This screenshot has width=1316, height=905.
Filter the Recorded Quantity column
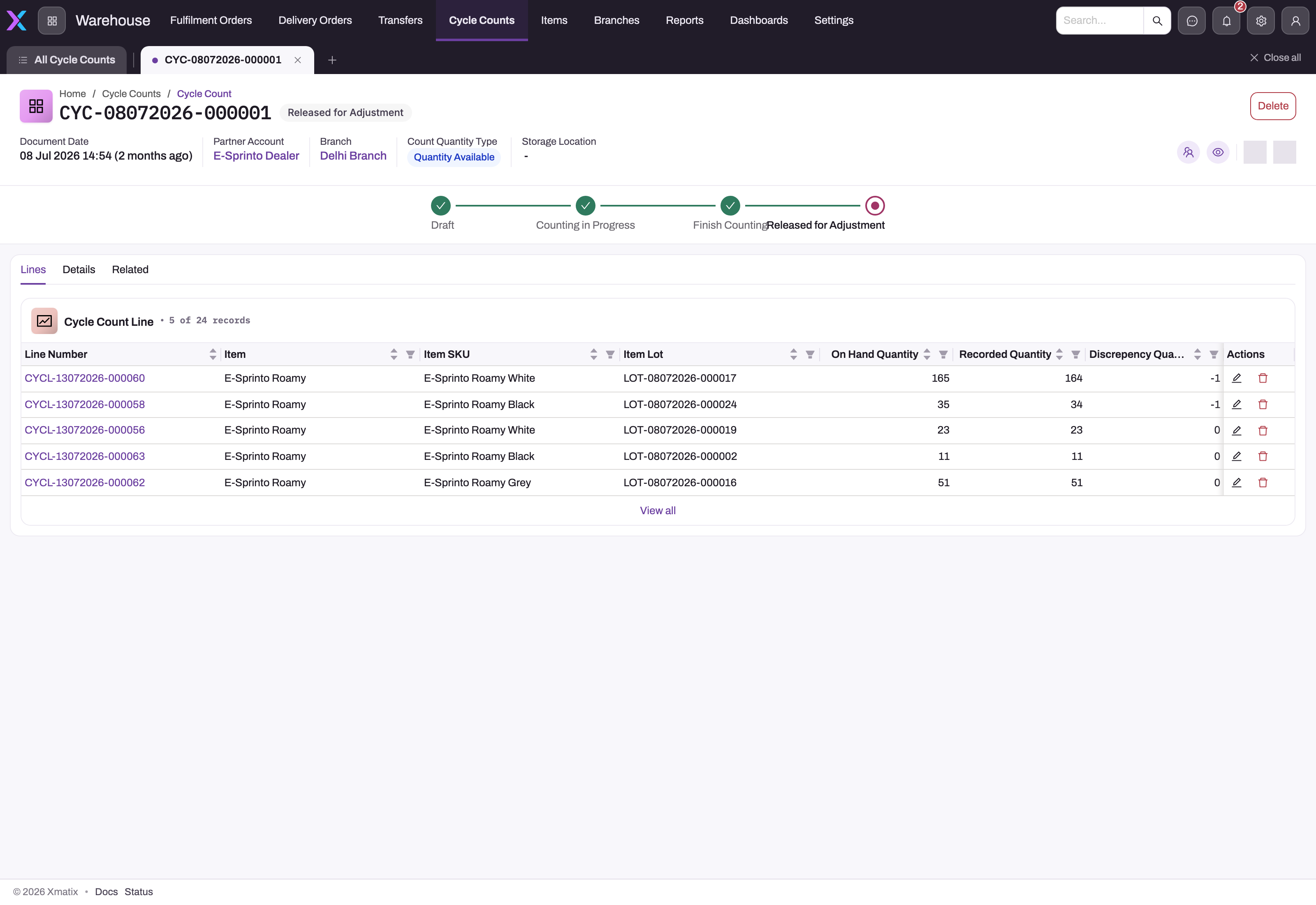pyautogui.click(x=1075, y=355)
